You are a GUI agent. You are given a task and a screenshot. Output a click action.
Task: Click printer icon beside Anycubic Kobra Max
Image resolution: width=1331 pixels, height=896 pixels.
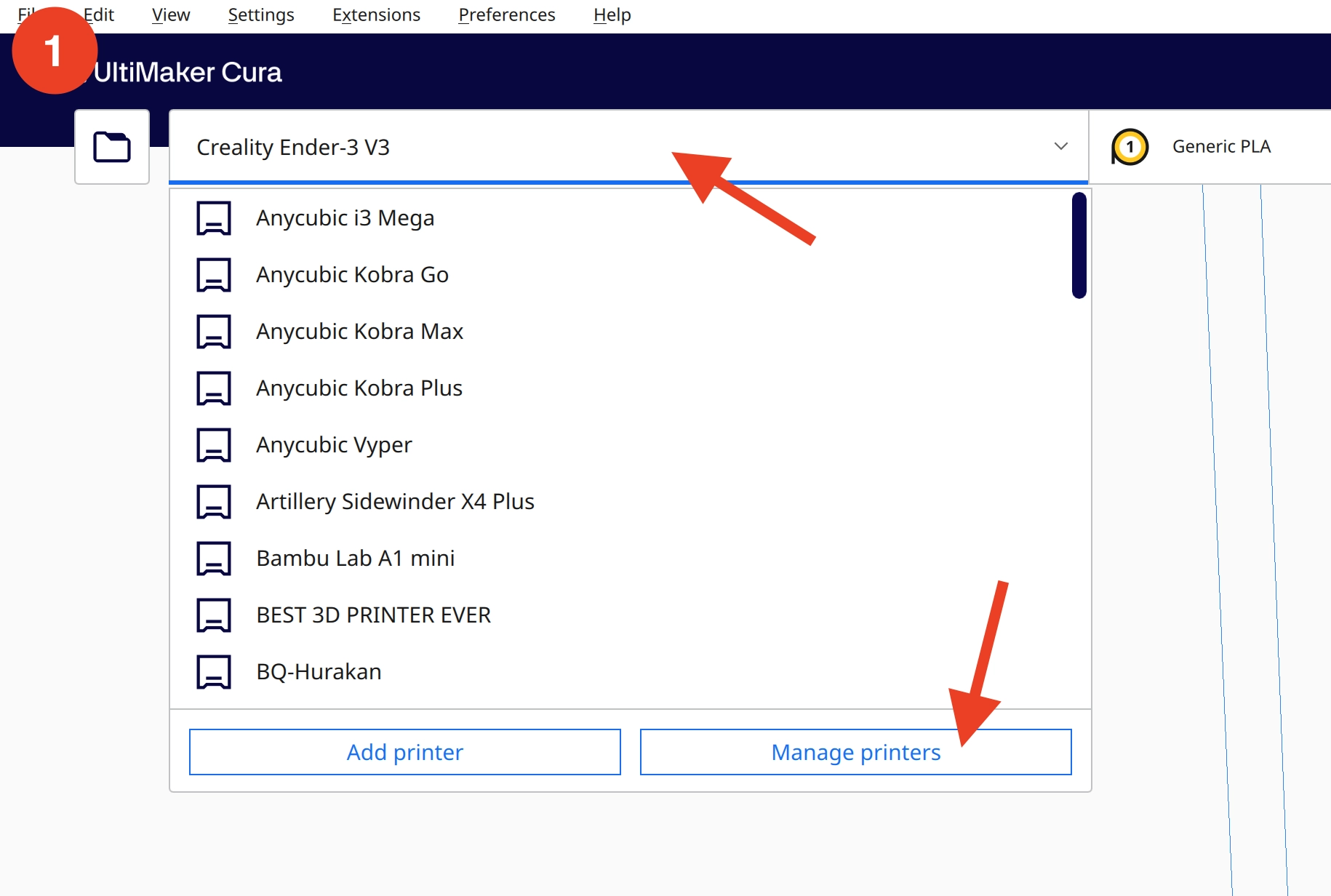coord(214,332)
